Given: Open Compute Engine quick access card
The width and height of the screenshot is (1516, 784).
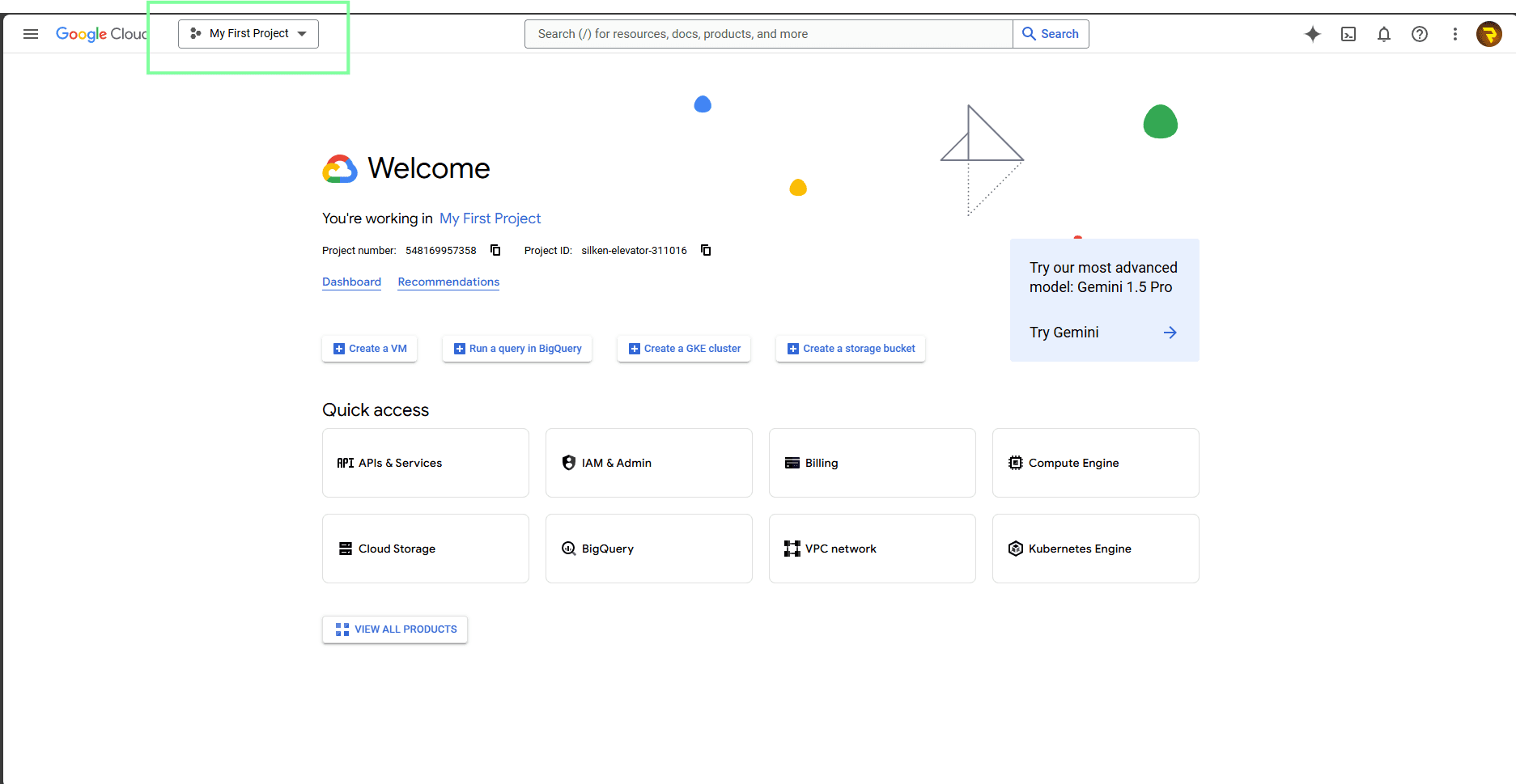Looking at the screenshot, I should [1096, 463].
